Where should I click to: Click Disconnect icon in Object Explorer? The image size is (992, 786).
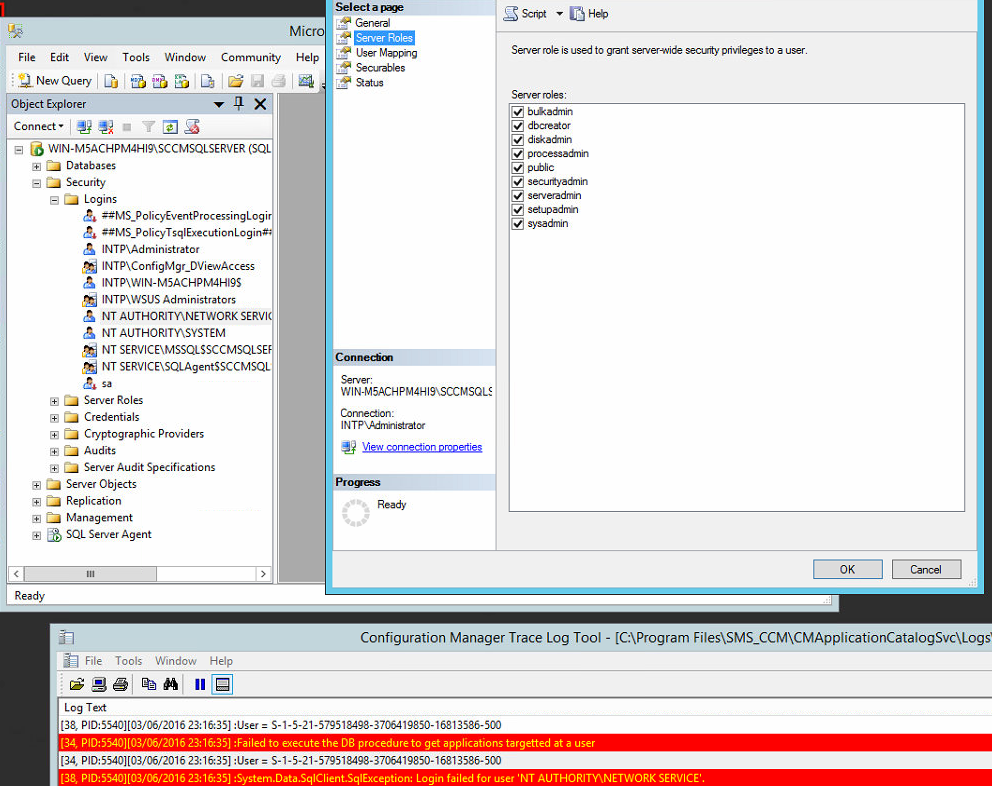(106, 127)
